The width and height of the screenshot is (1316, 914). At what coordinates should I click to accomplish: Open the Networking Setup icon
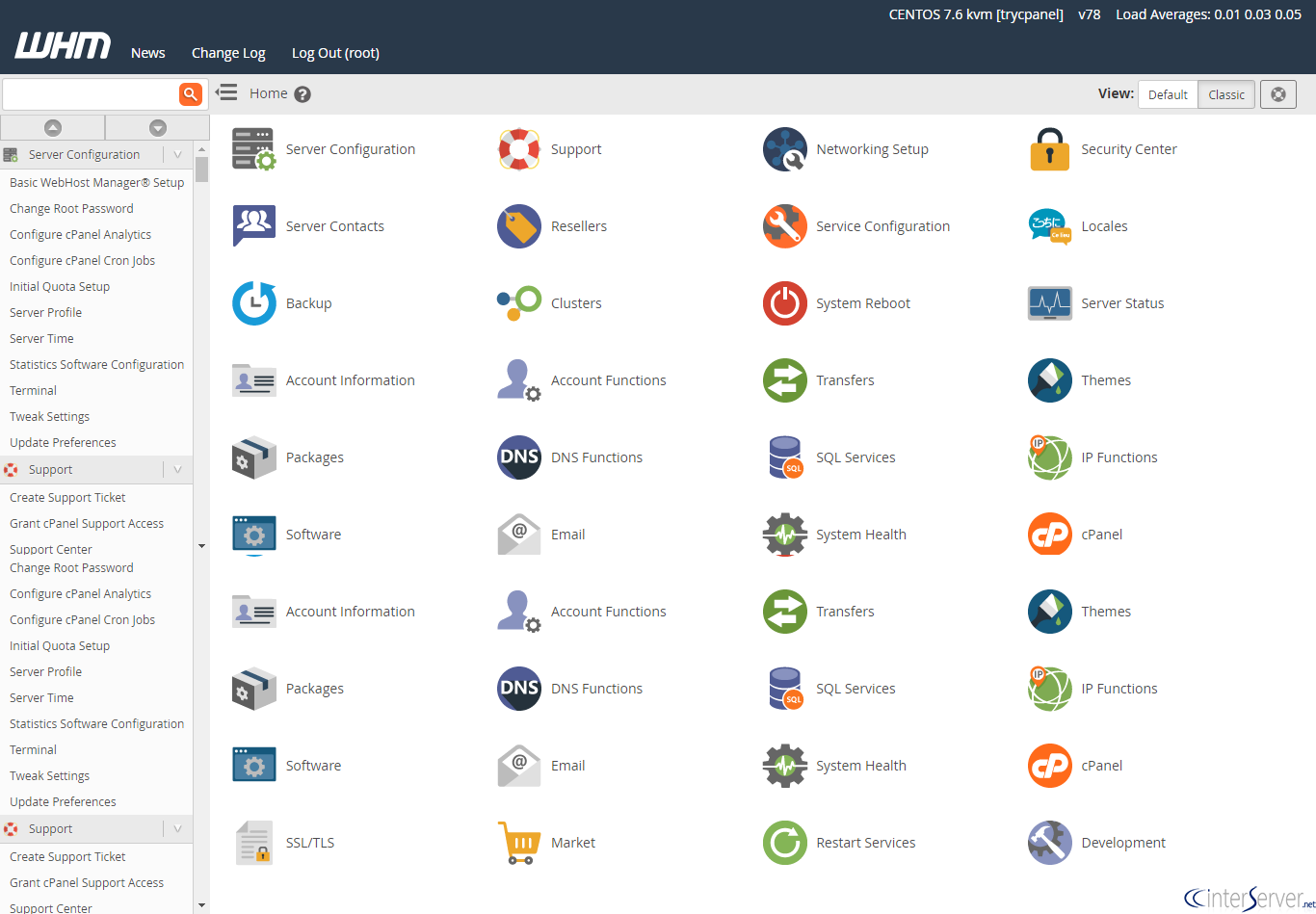pos(784,149)
